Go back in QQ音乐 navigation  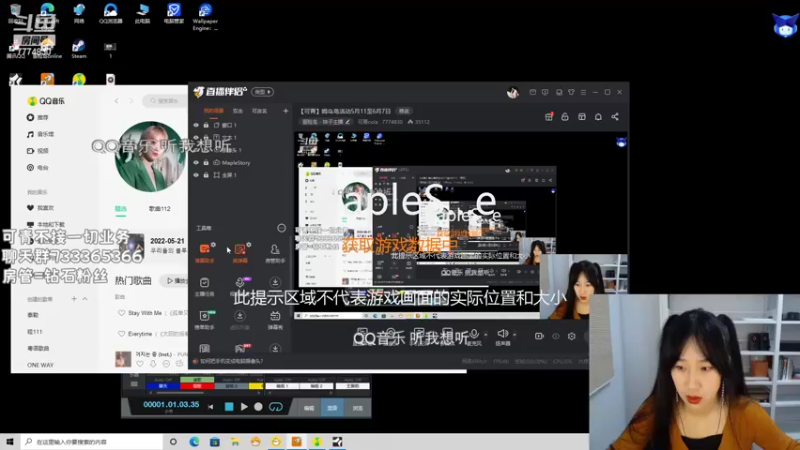[x=117, y=101]
